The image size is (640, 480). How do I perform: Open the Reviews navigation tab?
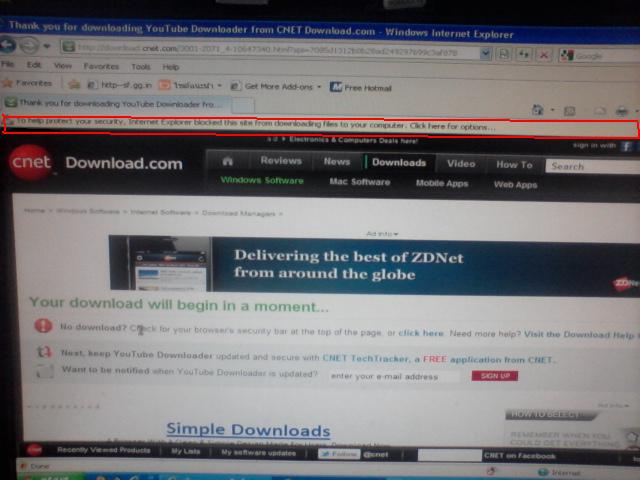[x=281, y=161]
